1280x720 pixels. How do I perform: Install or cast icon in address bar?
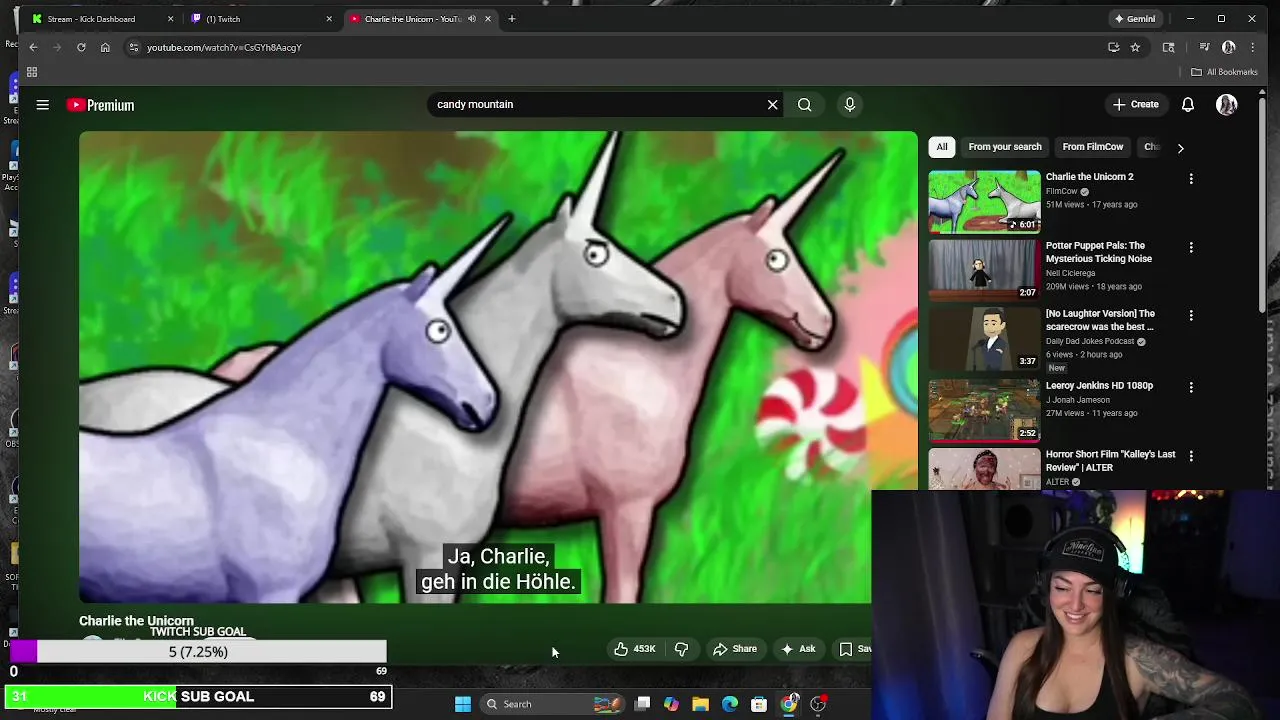pyautogui.click(x=1113, y=47)
